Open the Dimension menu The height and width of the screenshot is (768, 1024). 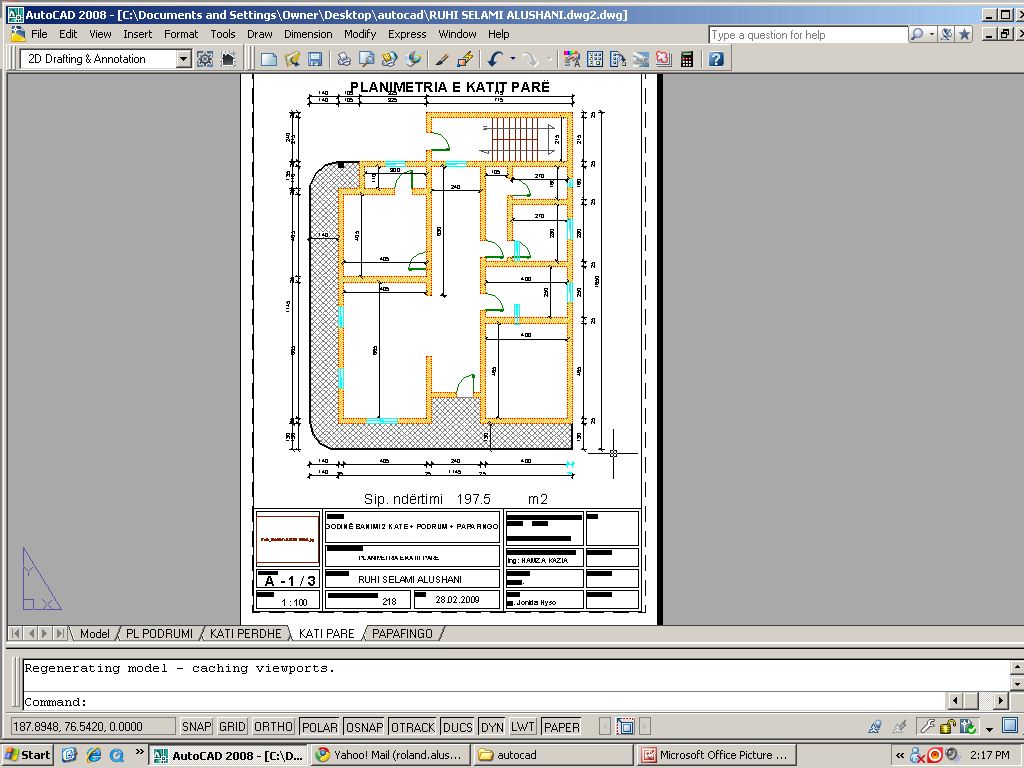tap(308, 34)
